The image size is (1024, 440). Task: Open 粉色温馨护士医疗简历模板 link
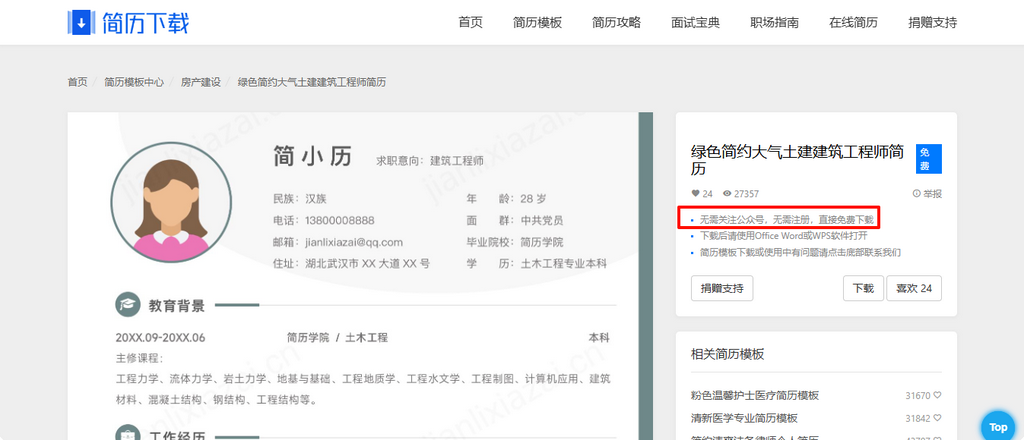(x=755, y=395)
